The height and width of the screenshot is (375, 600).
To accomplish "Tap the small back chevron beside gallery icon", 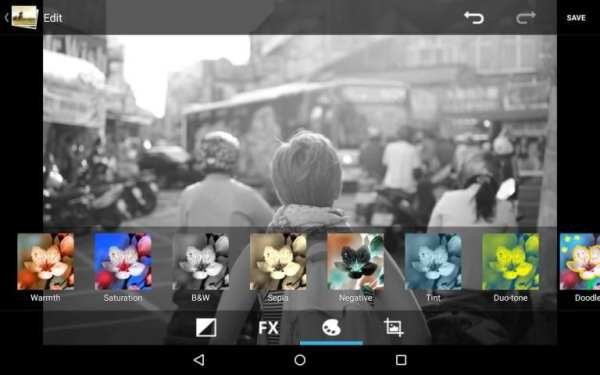I will 7,18.
